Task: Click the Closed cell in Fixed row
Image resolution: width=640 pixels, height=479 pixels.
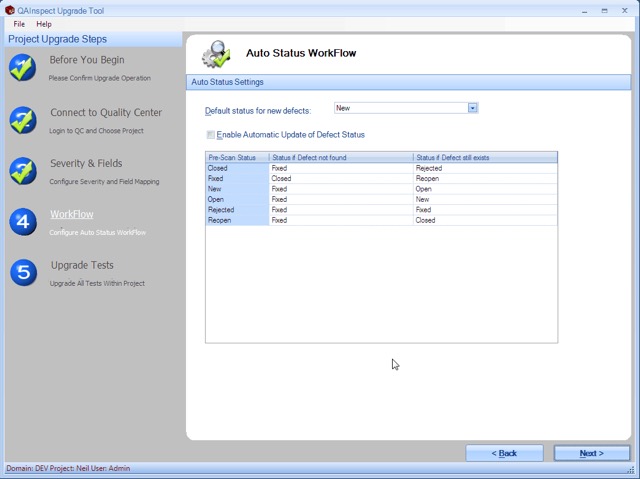Action: [341, 178]
